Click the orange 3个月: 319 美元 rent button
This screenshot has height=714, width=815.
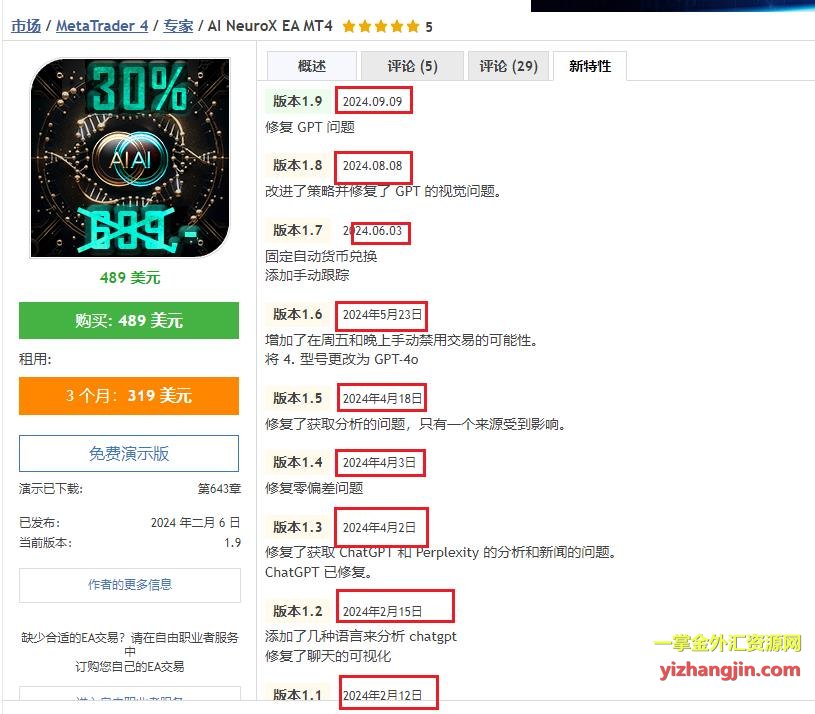pyautogui.click(x=129, y=396)
